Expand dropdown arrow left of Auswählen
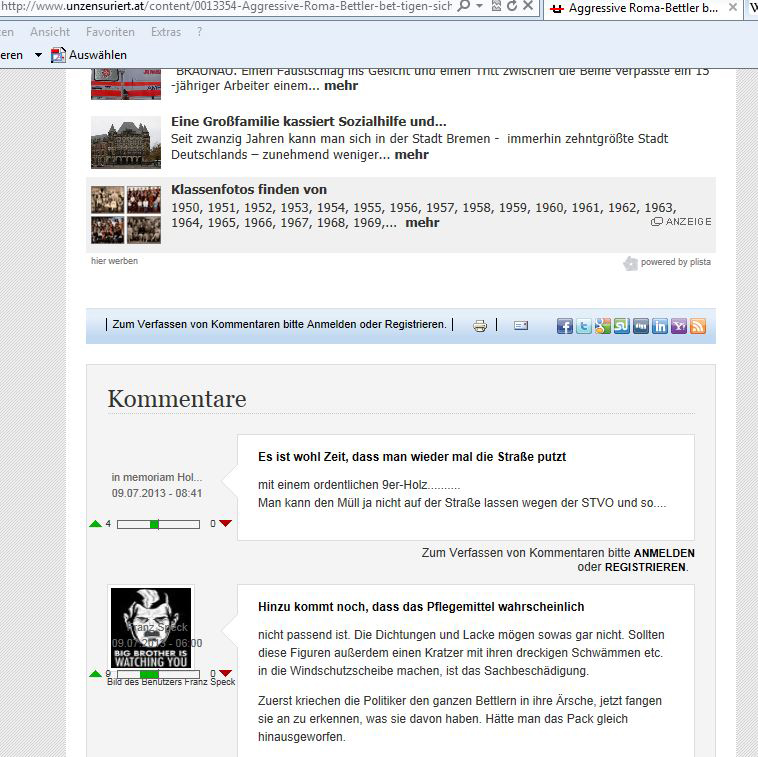The width and height of the screenshot is (758, 757). click(38, 55)
